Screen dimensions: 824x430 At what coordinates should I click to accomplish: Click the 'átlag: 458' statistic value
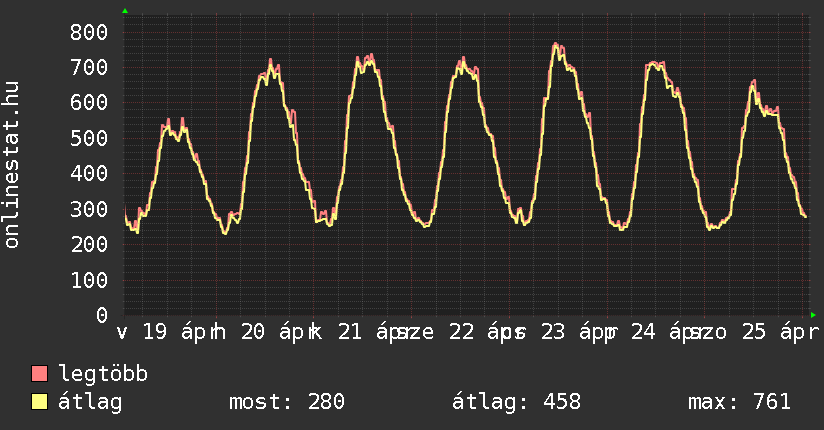pyautogui.click(x=516, y=402)
